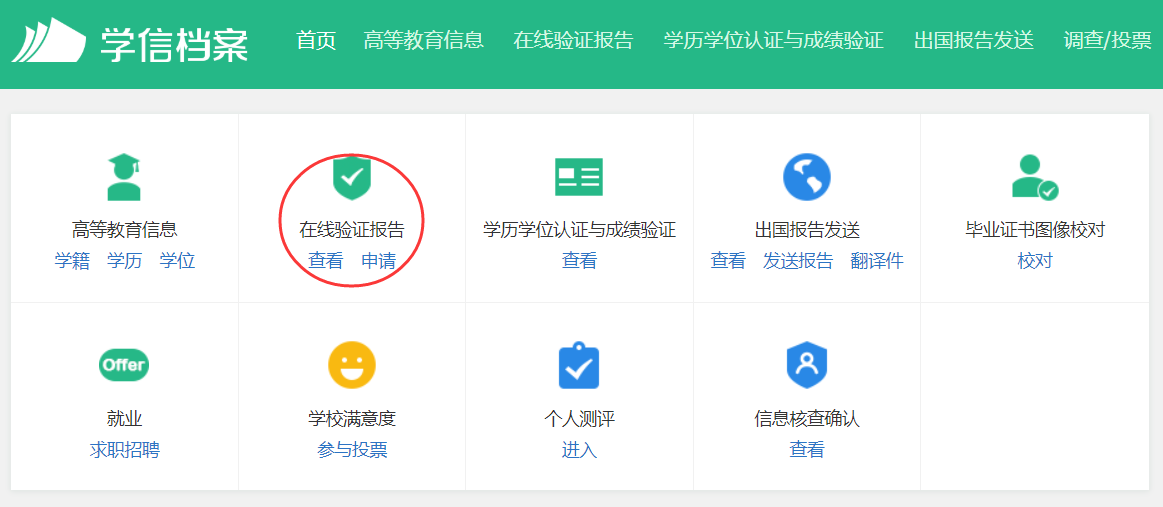Click the person-check icon for 毕业证书图像校对
The height and width of the screenshot is (507, 1163).
point(1034,177)
